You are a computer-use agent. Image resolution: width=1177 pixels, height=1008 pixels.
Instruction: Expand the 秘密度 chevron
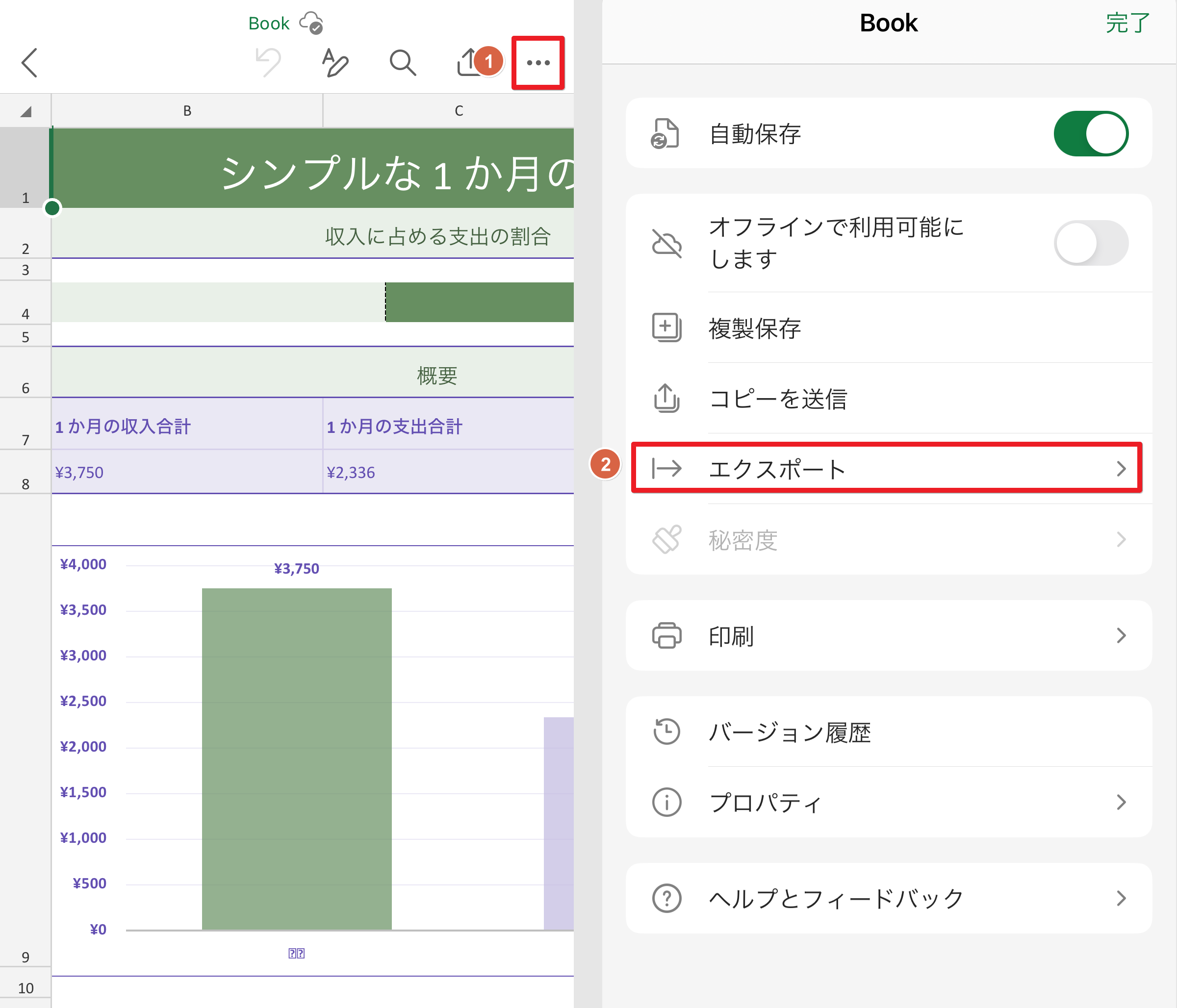[1121, 539]
